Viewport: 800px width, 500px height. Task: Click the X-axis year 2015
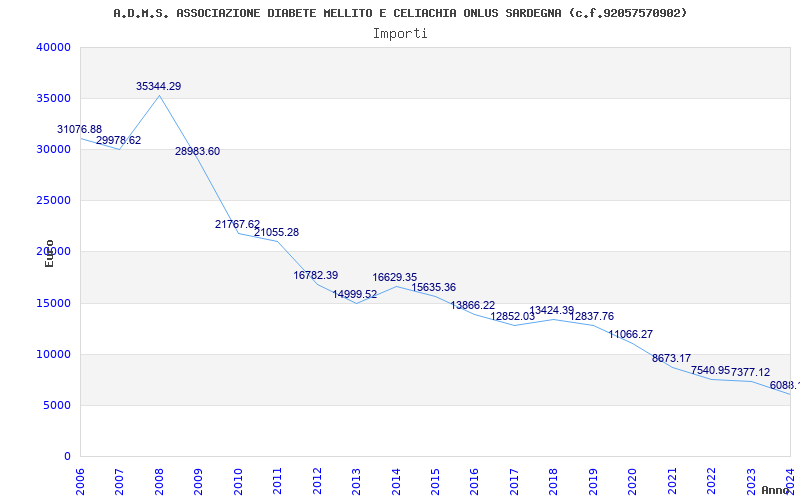point(435,481)
